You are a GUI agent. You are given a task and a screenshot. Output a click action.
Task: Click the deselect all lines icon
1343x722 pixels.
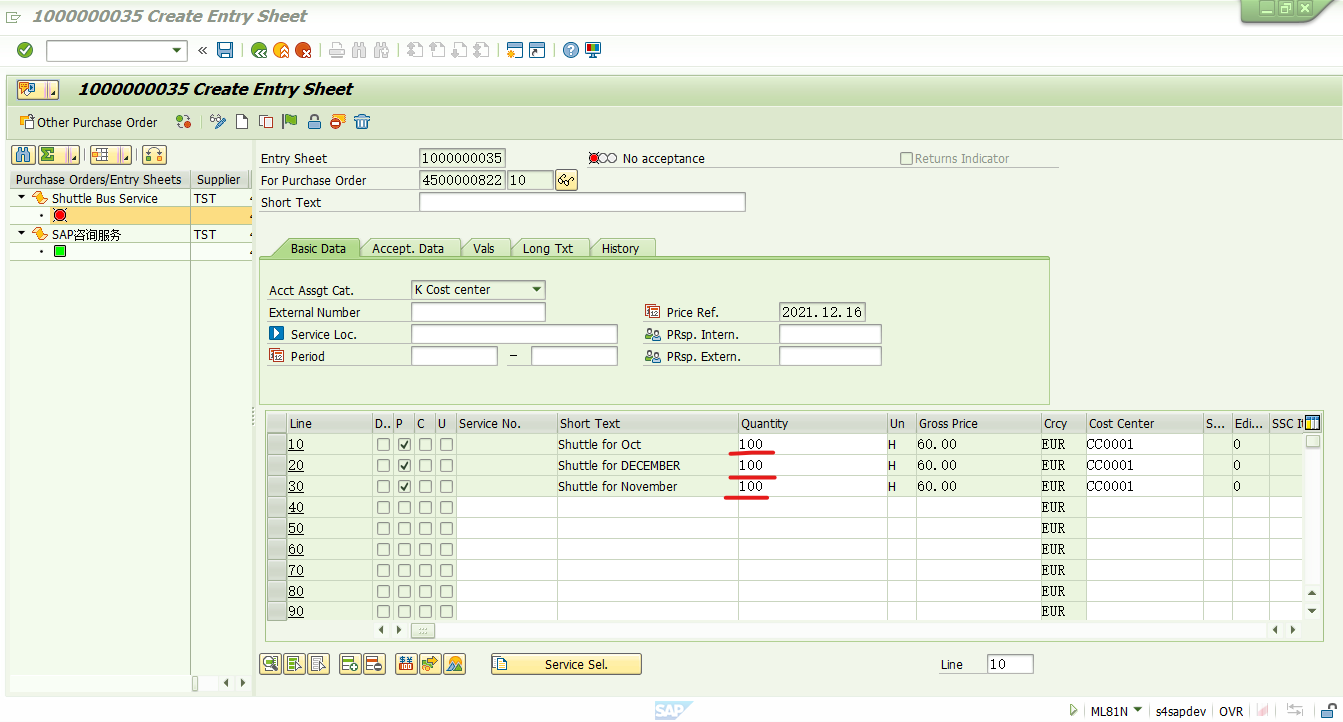point(318,663)
